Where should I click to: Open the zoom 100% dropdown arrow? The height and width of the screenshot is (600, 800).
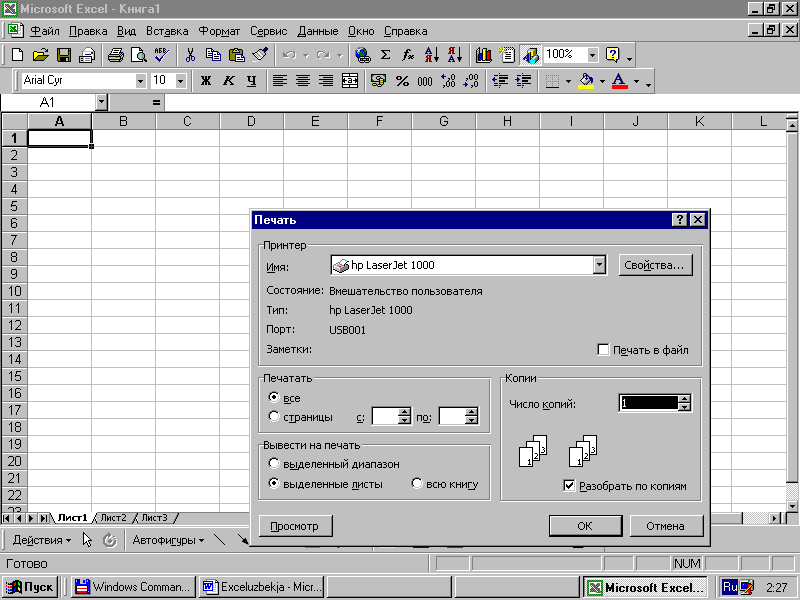pos(592,55)
